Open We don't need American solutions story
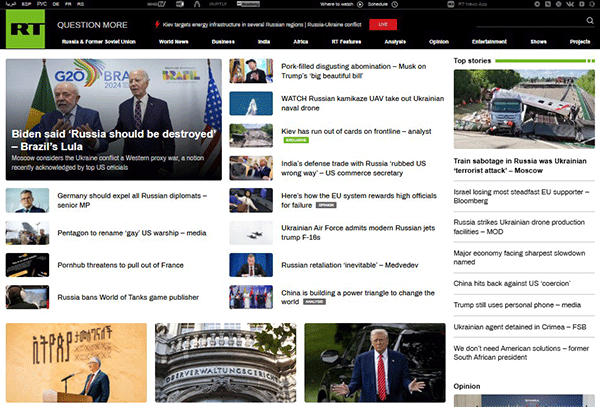This screenshot has width=600, height=407. click(x=521, y=353)
